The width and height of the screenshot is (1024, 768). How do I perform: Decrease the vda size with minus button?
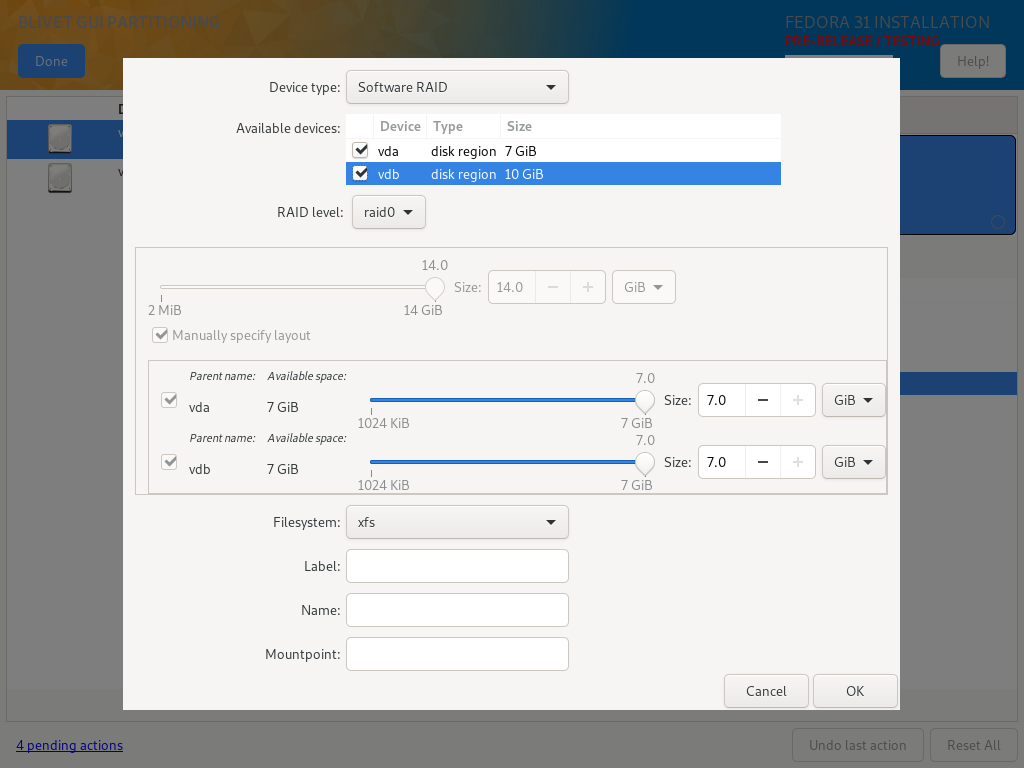[762, 400]
